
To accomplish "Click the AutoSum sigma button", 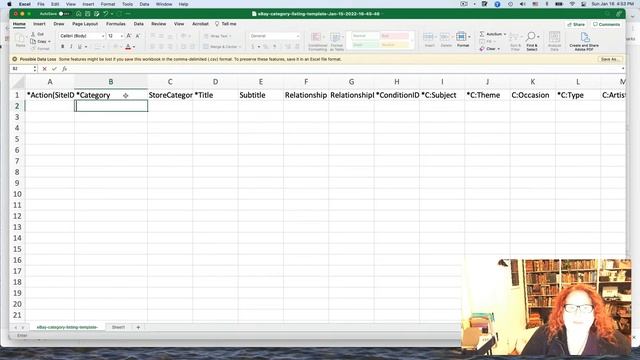I will click(491, 34).
